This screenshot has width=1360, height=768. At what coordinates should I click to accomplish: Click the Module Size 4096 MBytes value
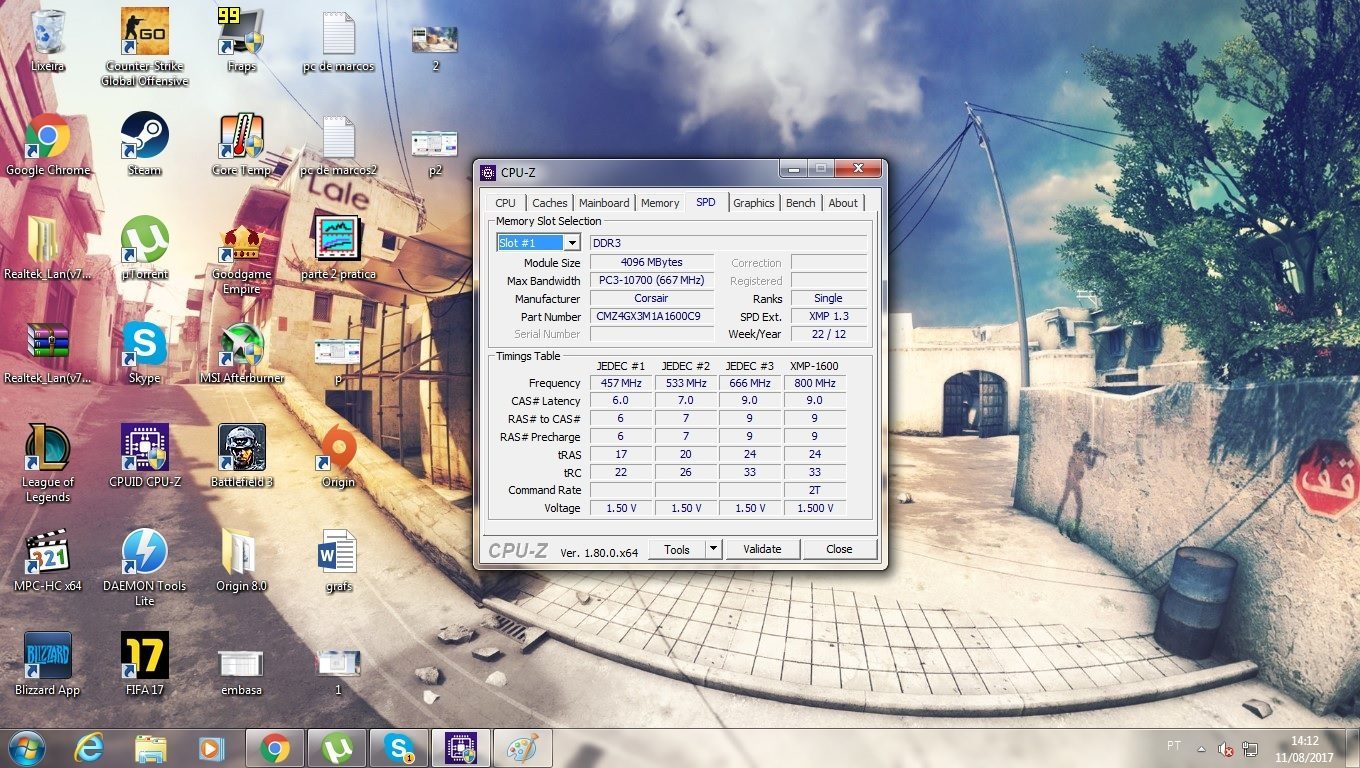652,262
